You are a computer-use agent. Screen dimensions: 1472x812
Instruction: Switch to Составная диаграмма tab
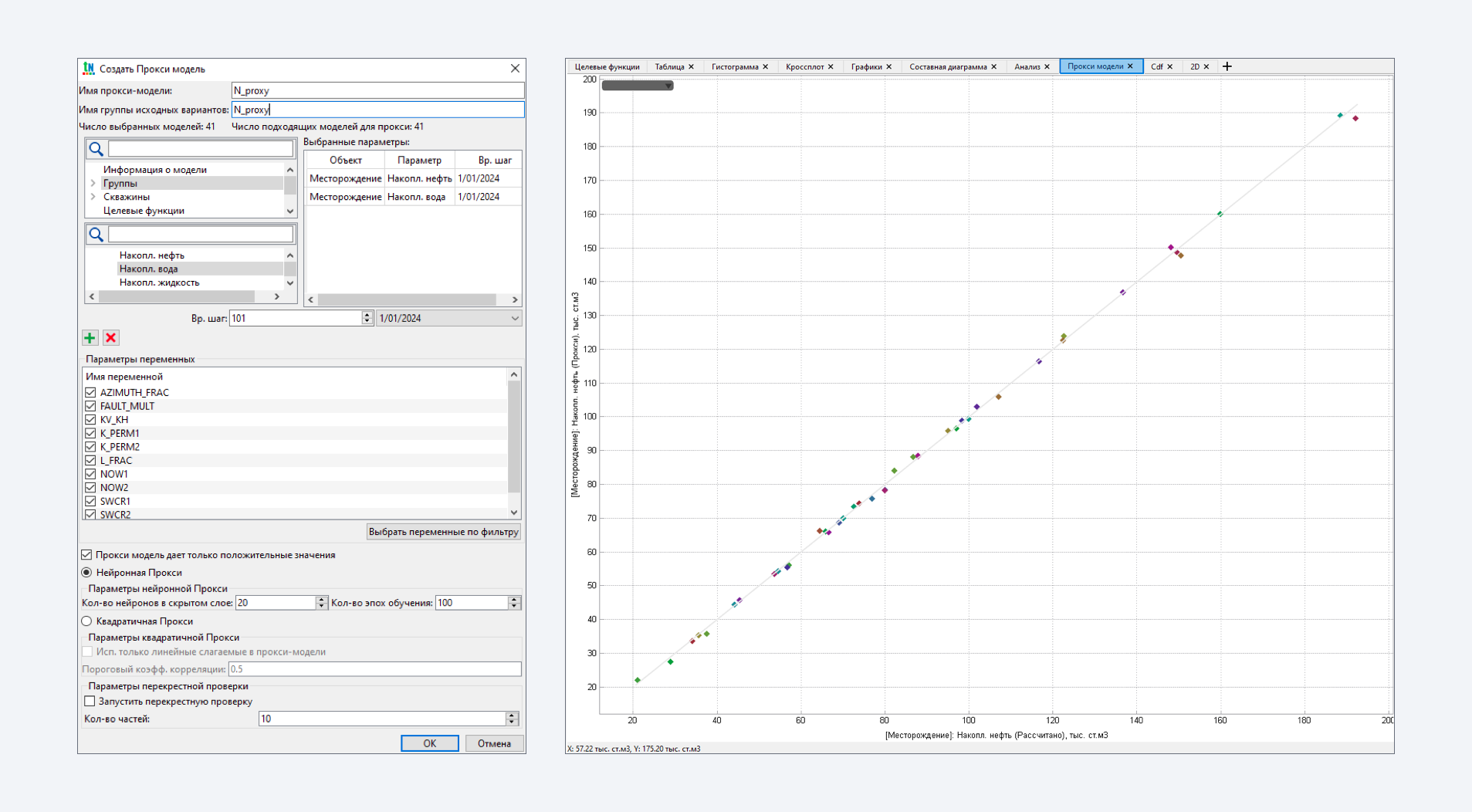coord(948,66)
